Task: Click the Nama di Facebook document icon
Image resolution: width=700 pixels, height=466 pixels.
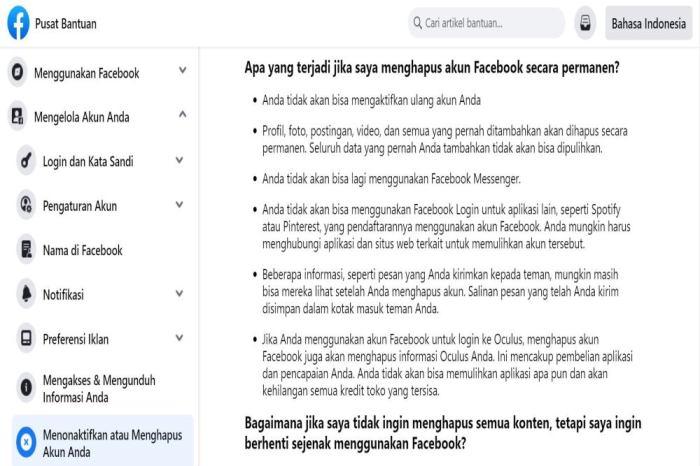Action: [x=26, y=250]
